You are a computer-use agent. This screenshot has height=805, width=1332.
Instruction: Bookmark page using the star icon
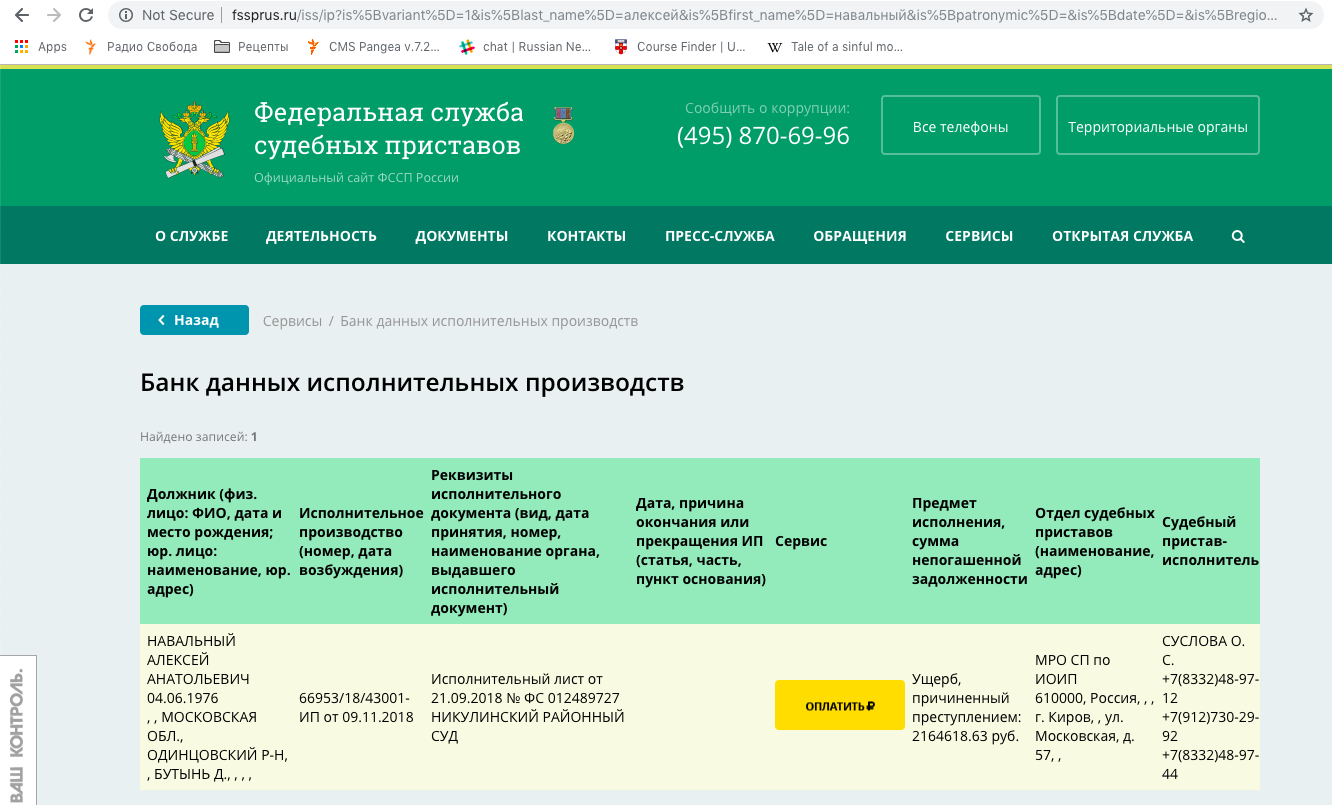coord(1305,15)
